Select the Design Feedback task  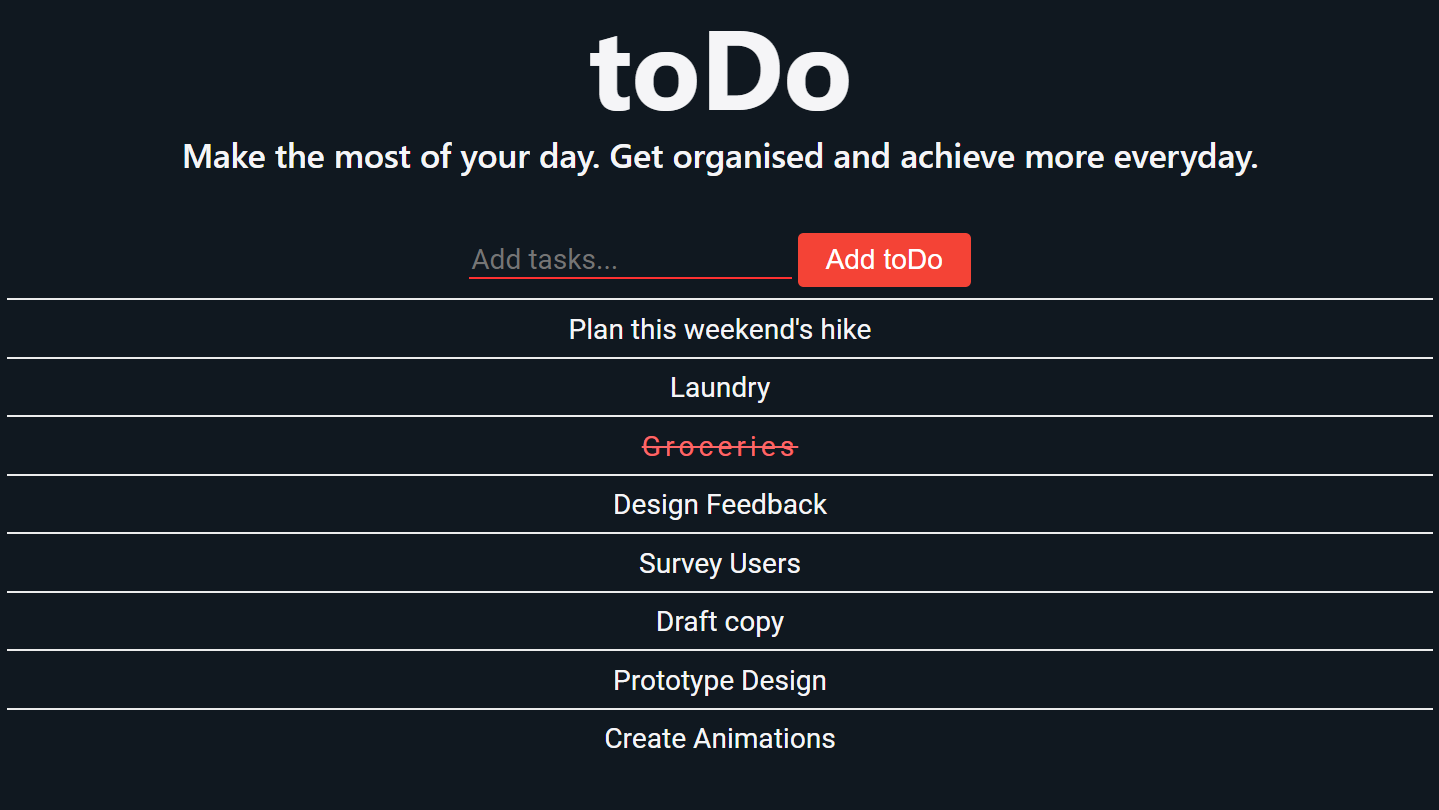[720, 504]
